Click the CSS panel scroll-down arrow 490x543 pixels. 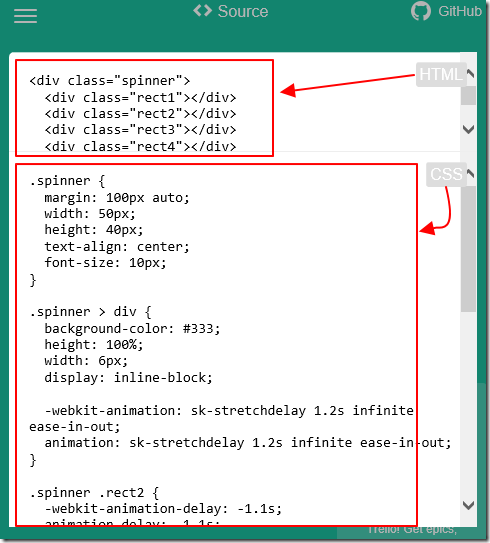[469, 505]
